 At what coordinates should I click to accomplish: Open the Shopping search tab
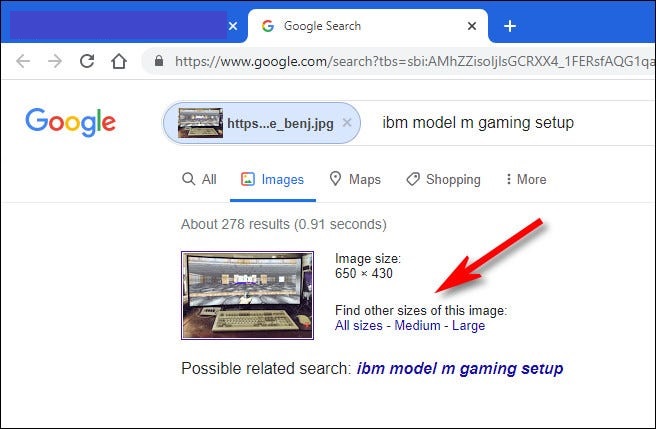(443, 180)
